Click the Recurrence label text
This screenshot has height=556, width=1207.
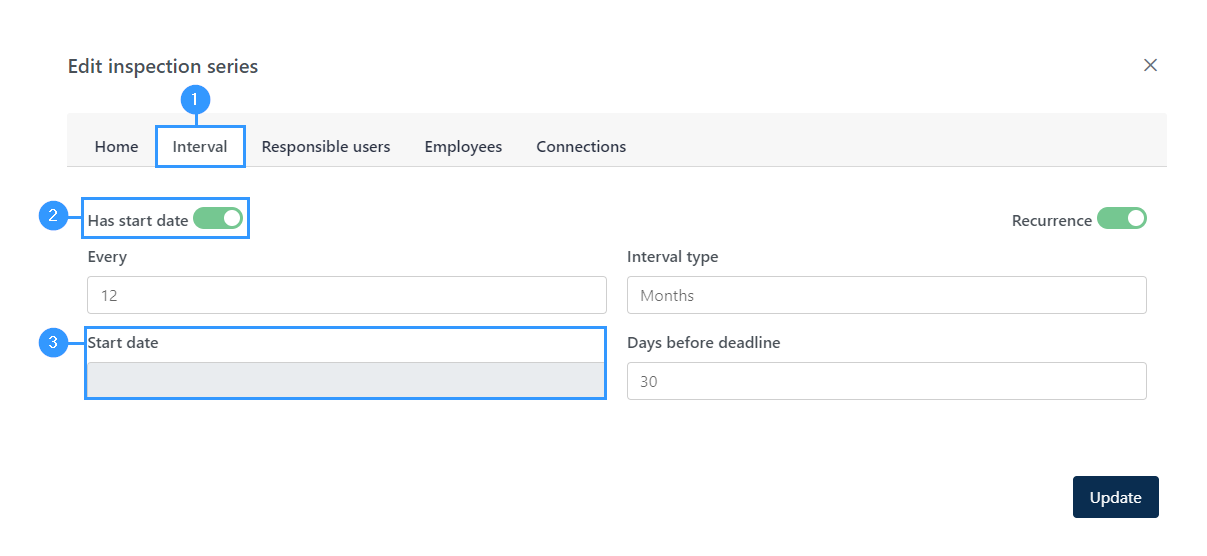tap(1052, 220)
